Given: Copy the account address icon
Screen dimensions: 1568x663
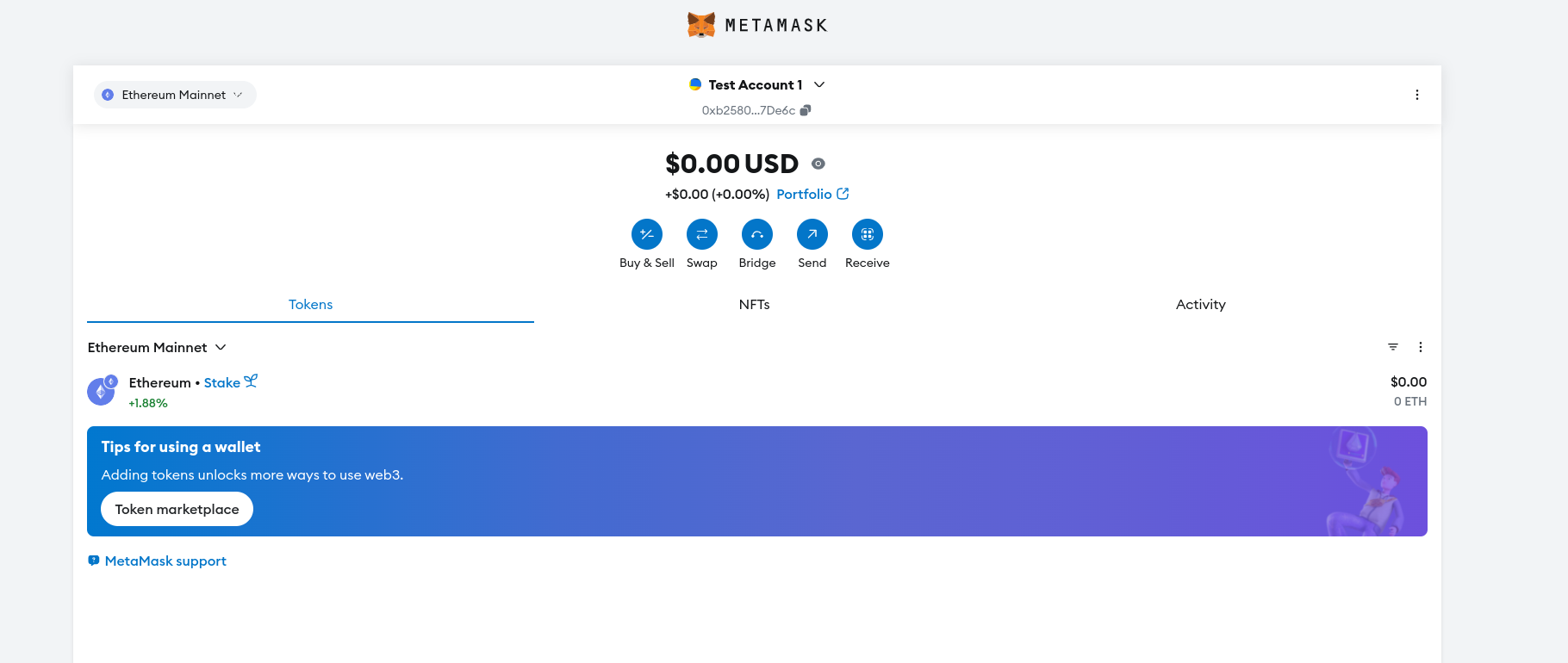Looking at the screenshot, I should pos(806,110).
